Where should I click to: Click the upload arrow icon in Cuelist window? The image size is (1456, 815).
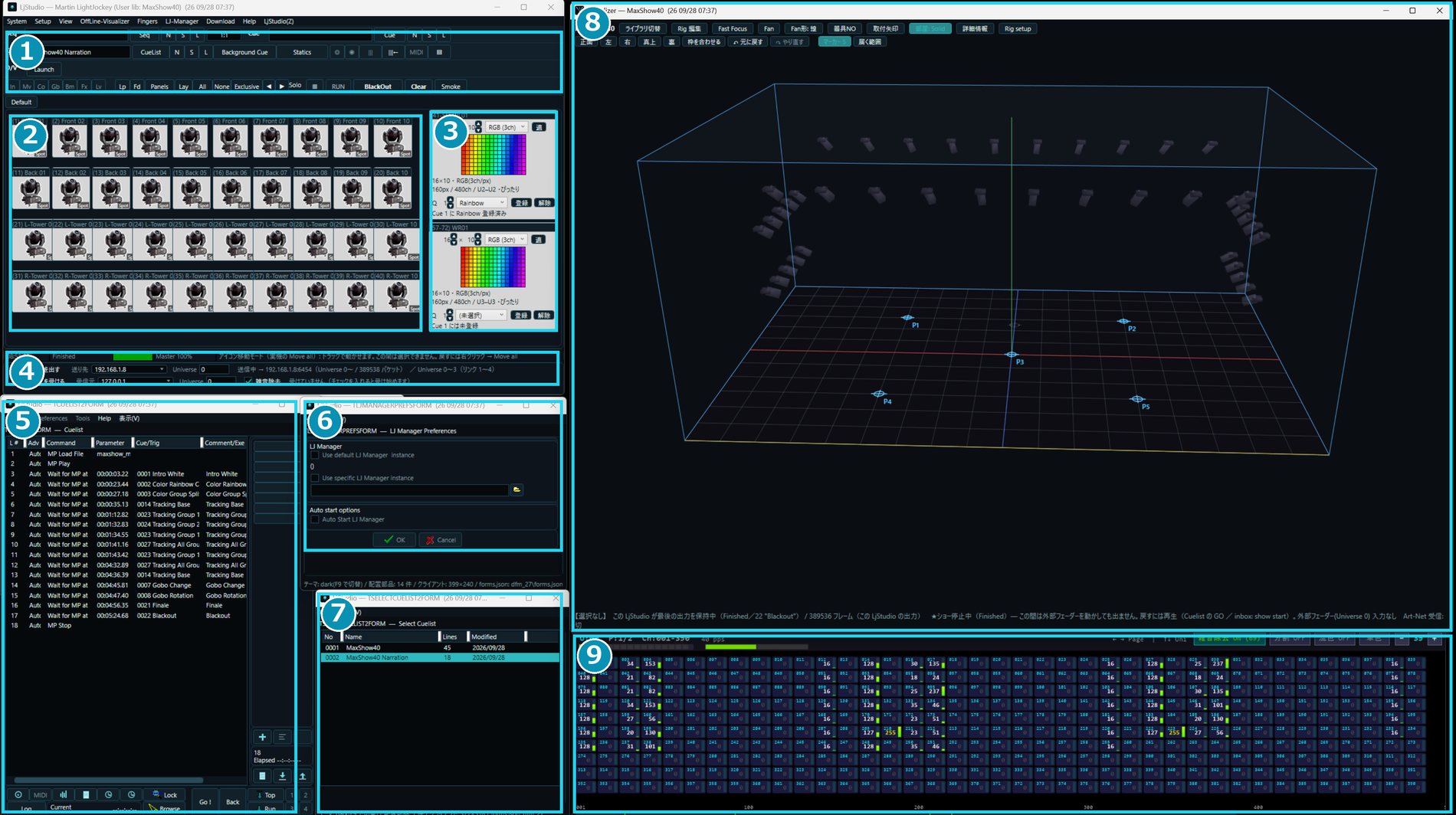[x=303, y=776]
